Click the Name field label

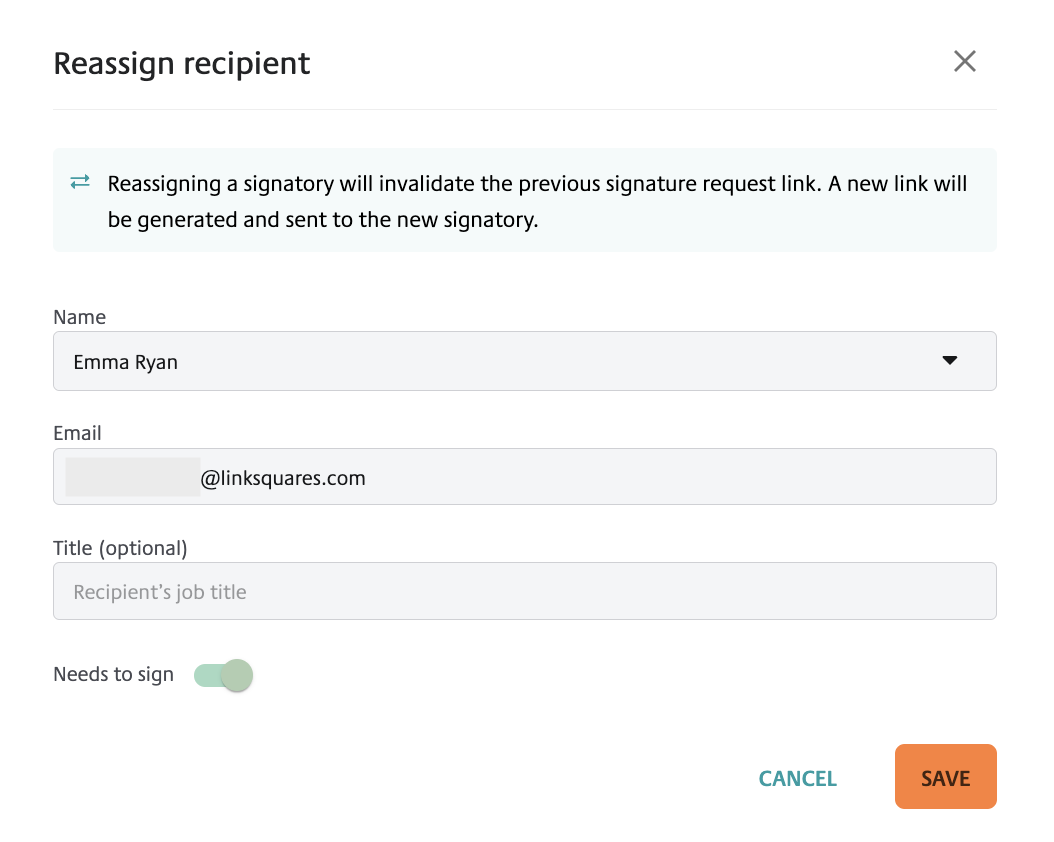79,317
